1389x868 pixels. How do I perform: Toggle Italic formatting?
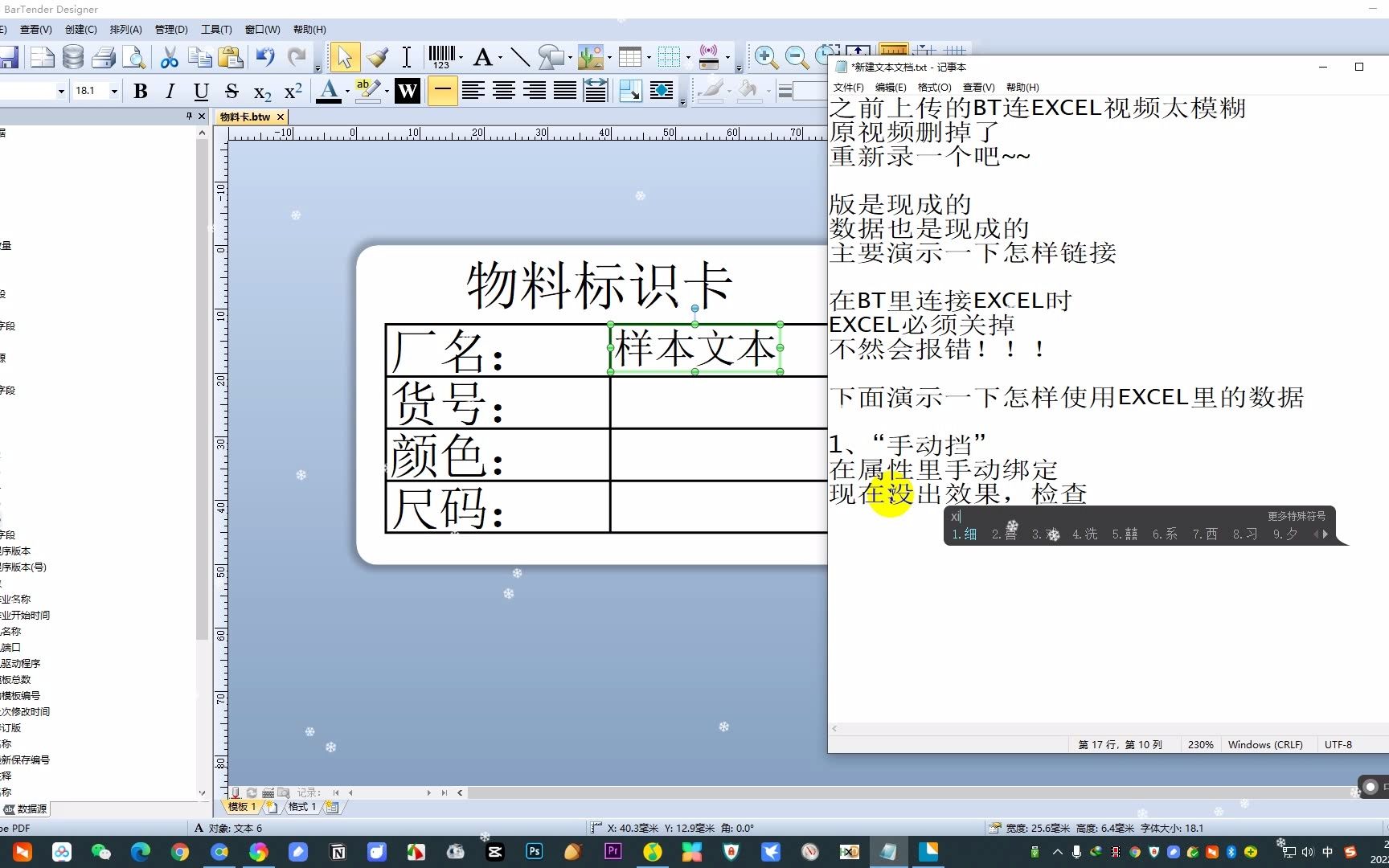pyautogui.click(x=170, y=91)
